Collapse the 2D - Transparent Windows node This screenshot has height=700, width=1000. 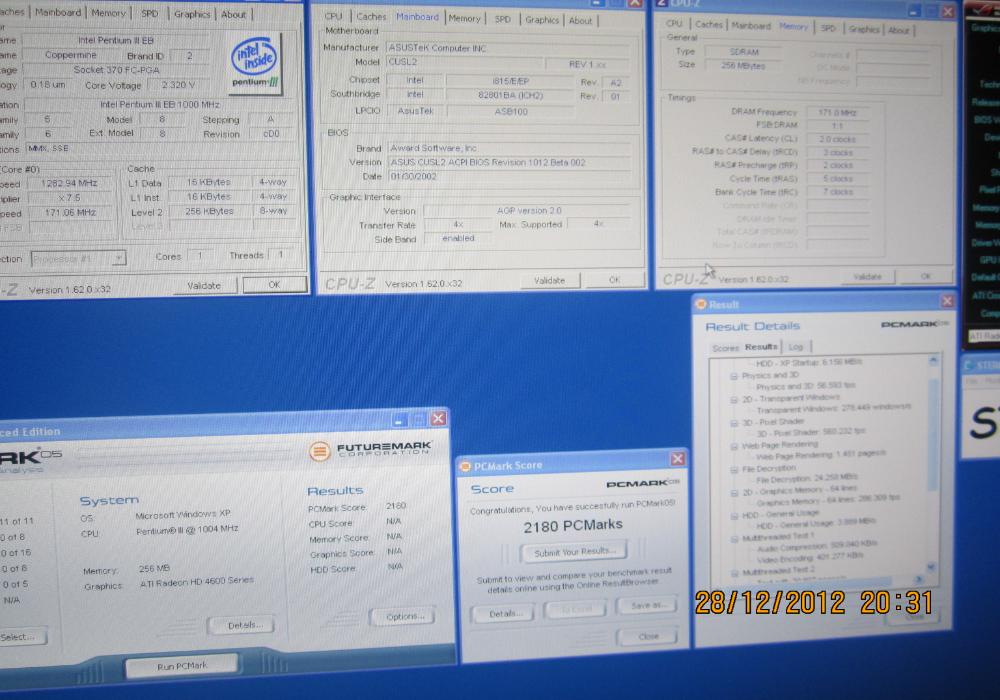734,400
